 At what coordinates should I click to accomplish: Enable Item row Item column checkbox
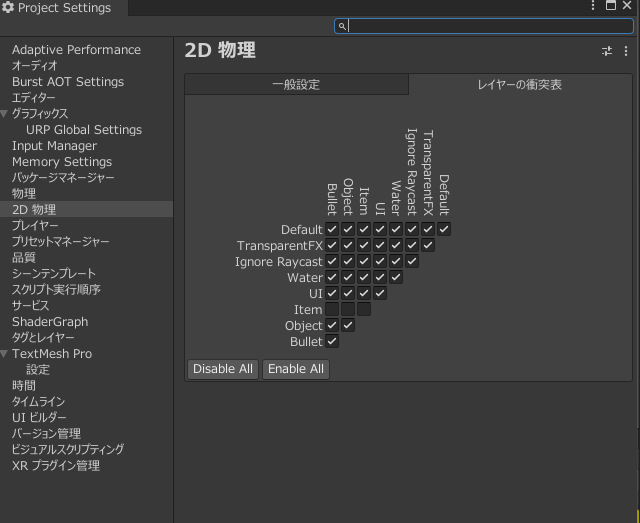click(x=364, y=309)
